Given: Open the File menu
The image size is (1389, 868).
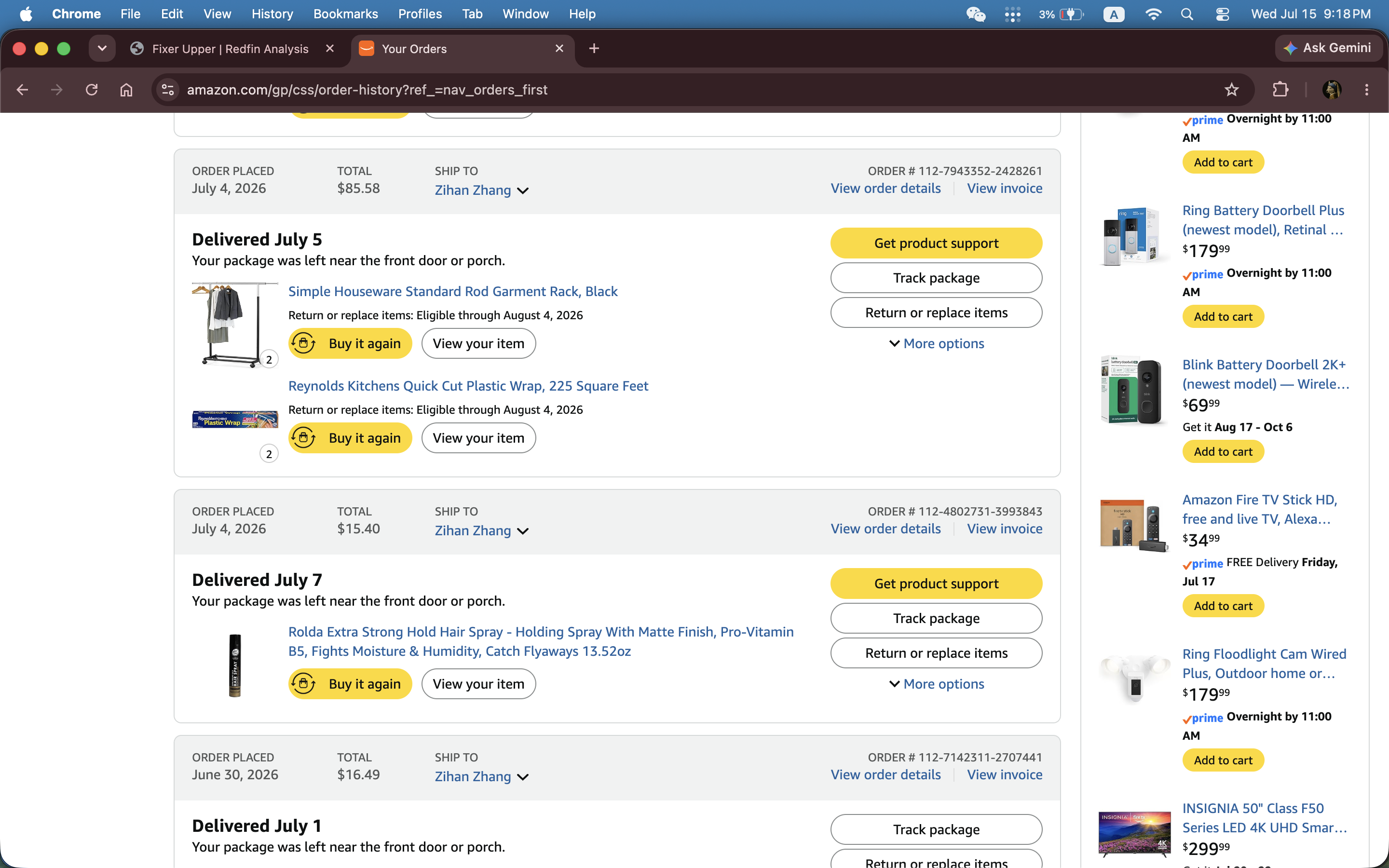Looking at the screenshot, I should pos(130,14).
